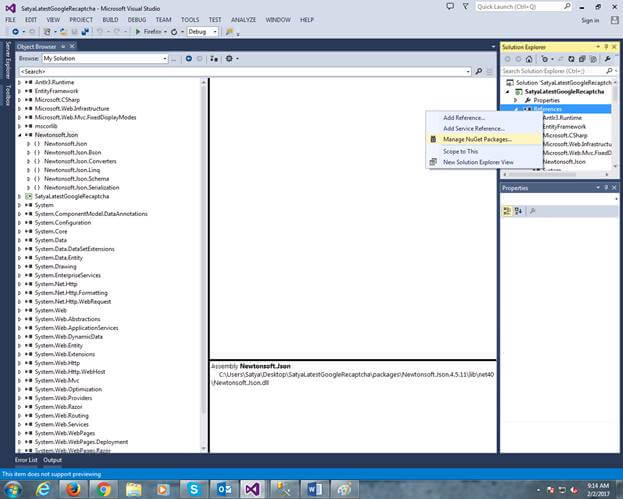Switch to the Output tab

coord(52,460)
